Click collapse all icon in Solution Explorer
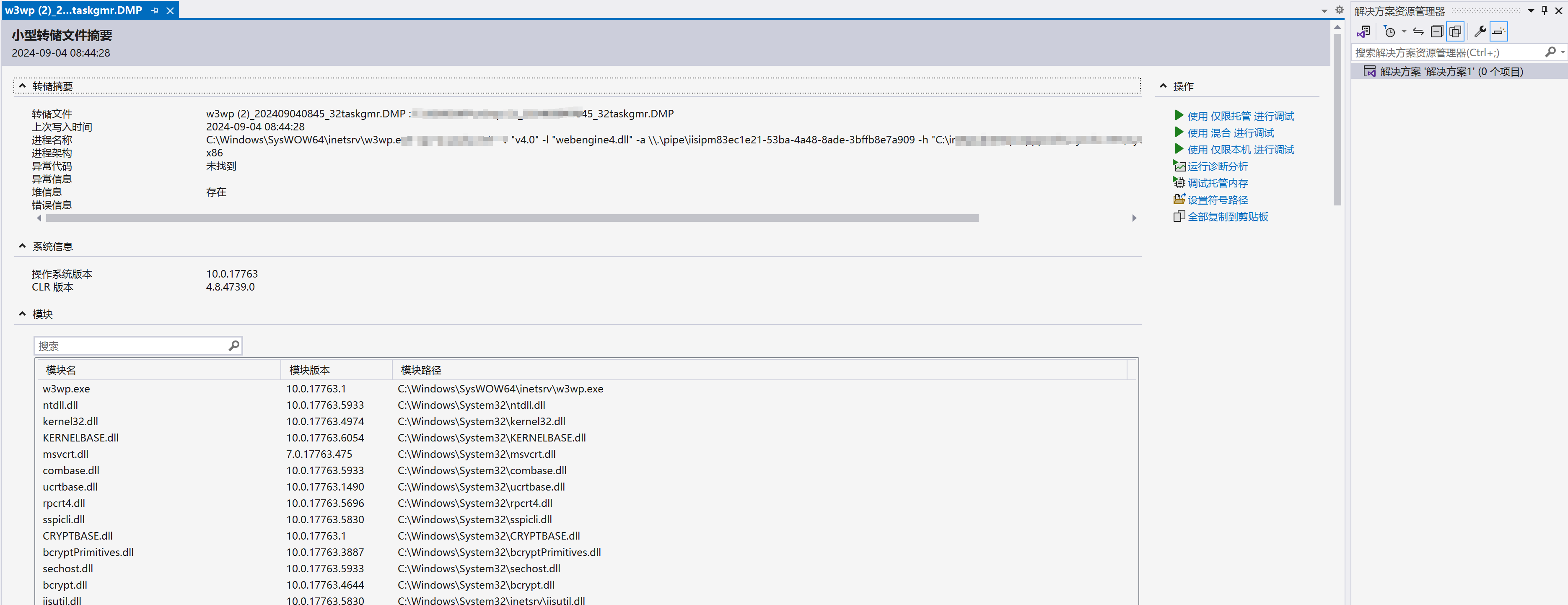1568x605 pixels. 1436,31
